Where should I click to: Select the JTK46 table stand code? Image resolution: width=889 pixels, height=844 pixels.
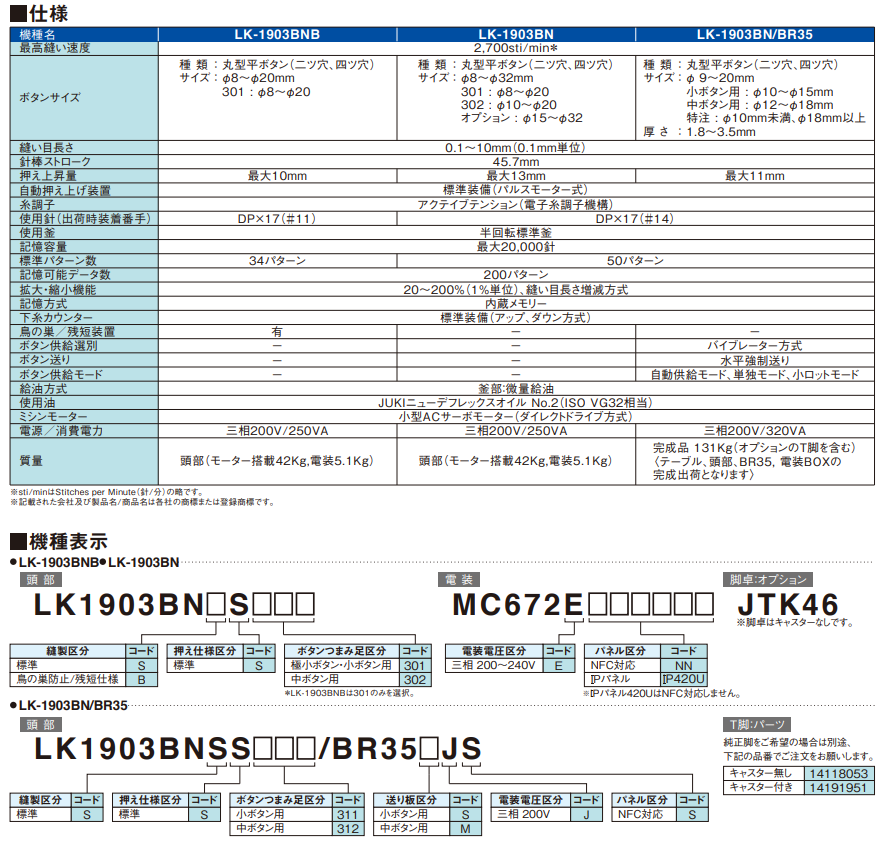(787, 604)
